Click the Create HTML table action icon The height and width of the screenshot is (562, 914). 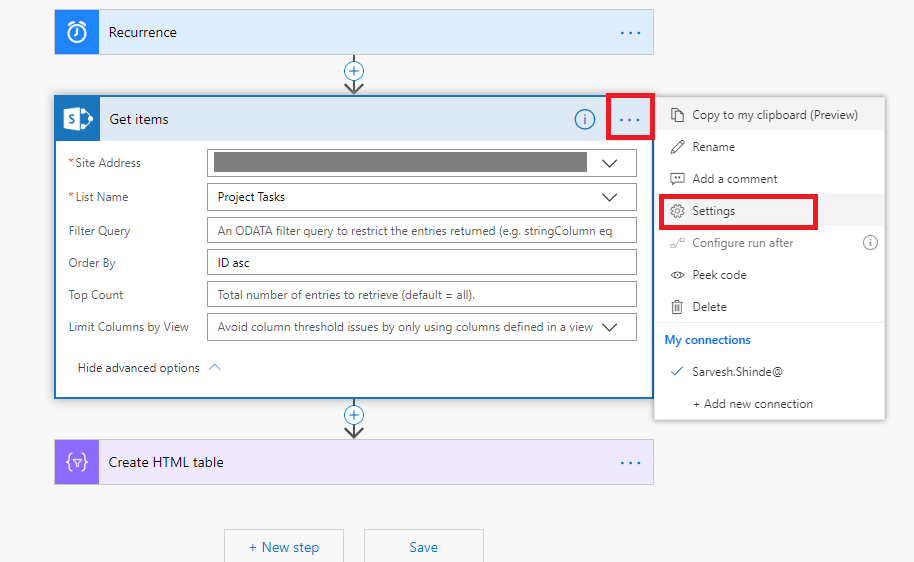pos(77,462)
